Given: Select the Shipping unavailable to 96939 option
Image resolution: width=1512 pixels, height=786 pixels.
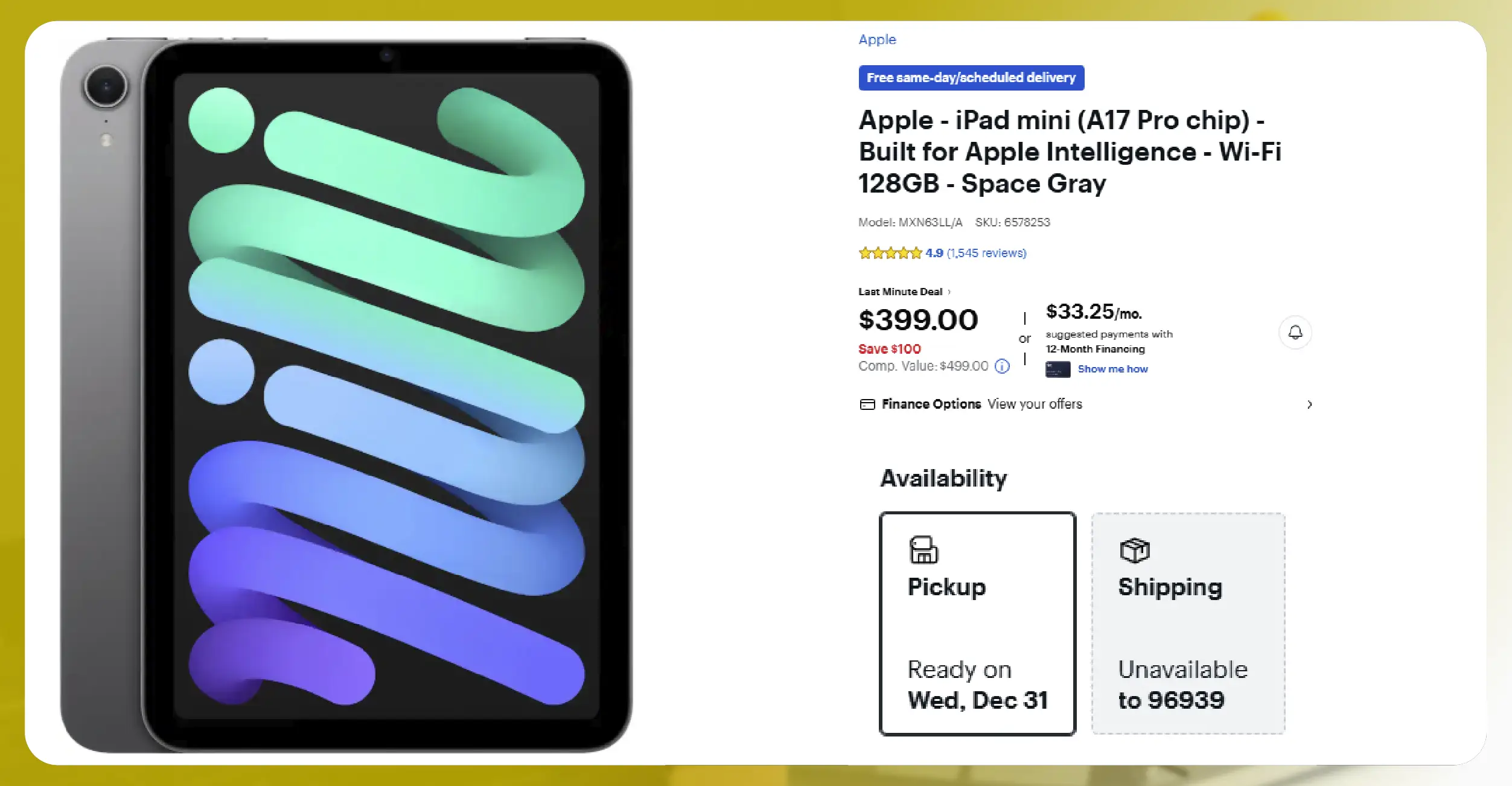Looking at the screenshot, I should [1188, 623].
